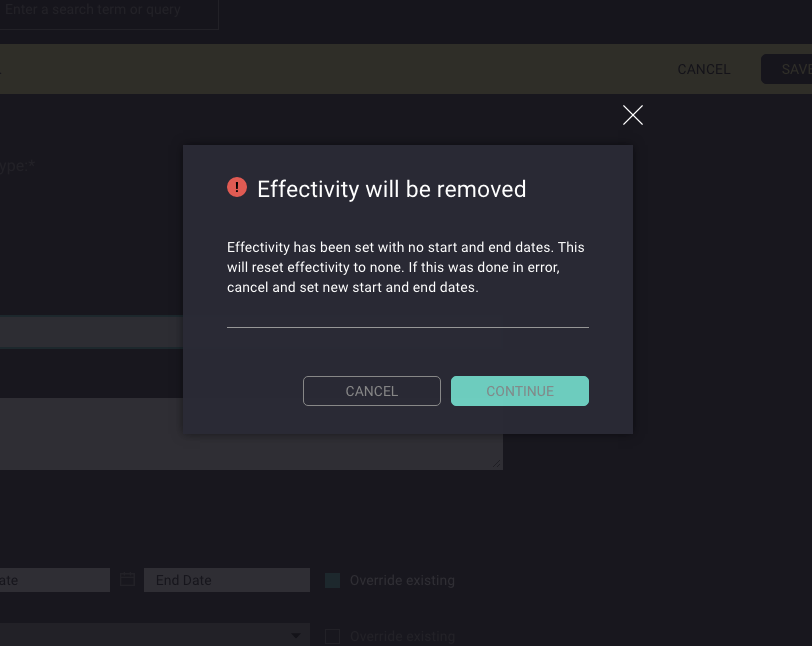
Task: Open the calendar date picker icon
Action: 127,579
